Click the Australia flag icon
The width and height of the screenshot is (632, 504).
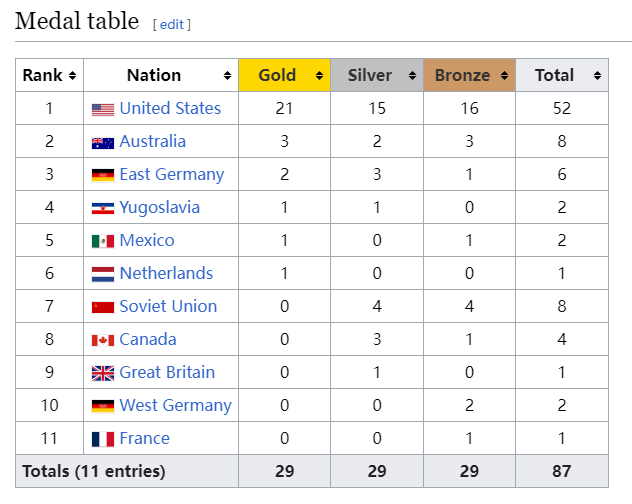pos(103,142)
